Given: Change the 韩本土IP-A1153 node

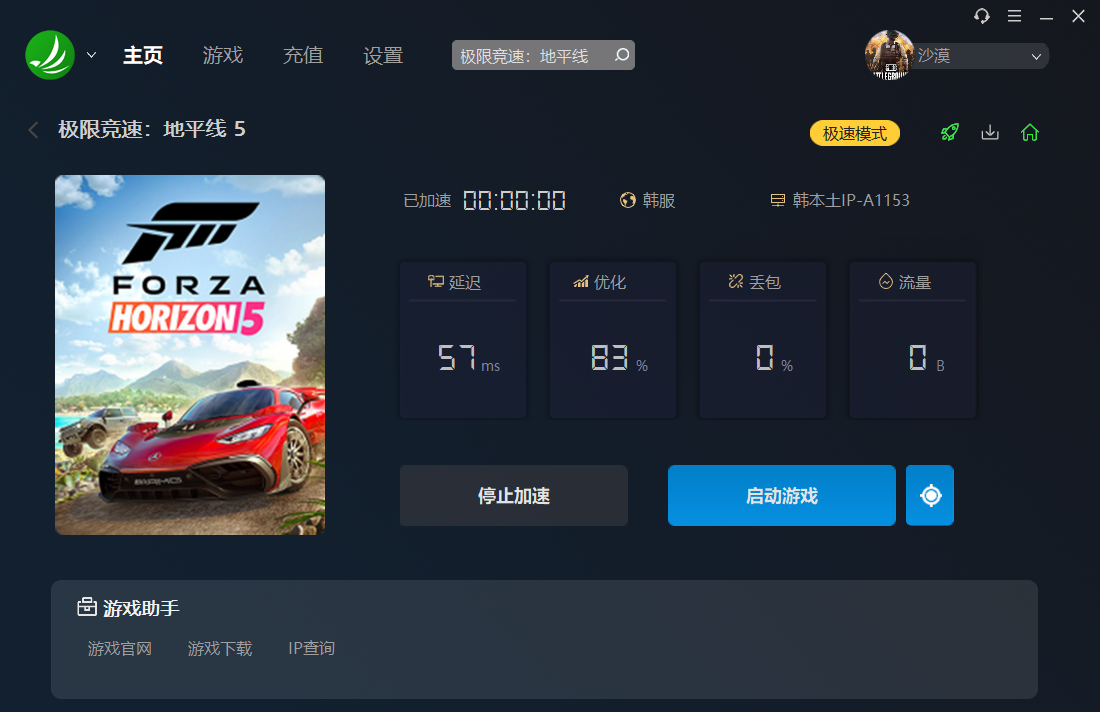Looking at the screenshot, I should [840, 200].
